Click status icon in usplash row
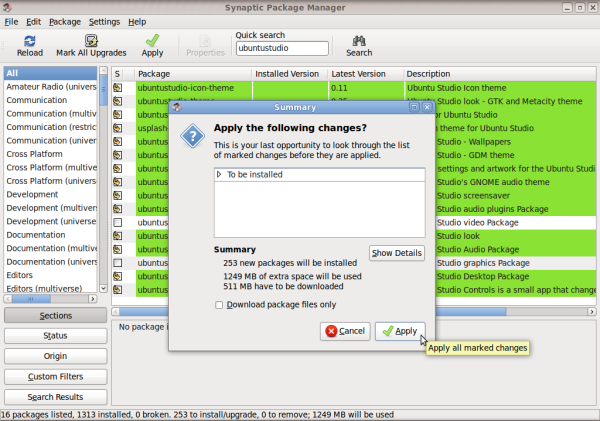Viewport: 600px width, 421px height. click(x=117, y=128)
